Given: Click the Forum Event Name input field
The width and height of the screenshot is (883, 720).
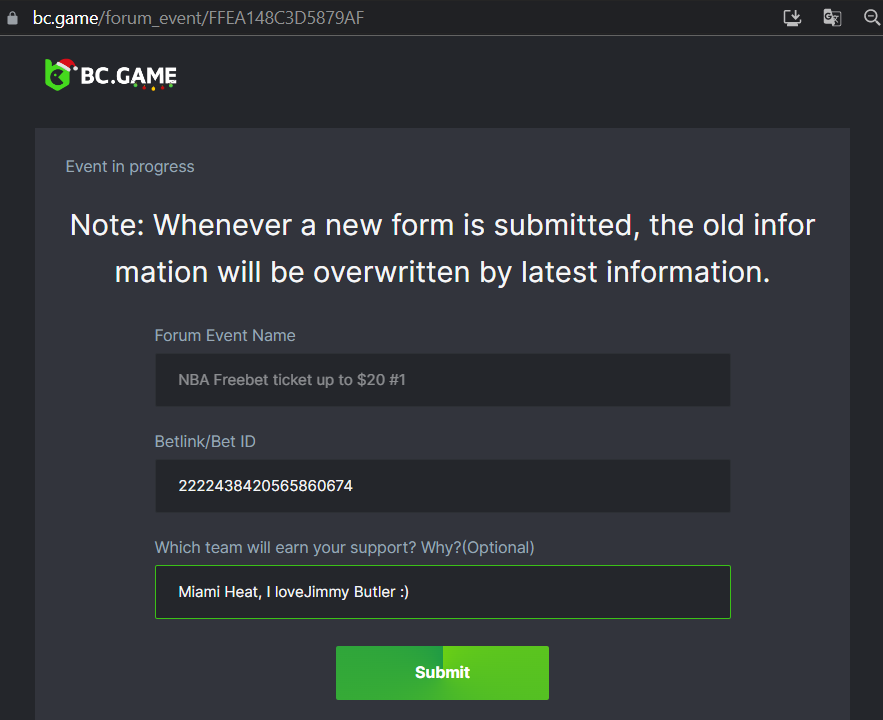Looking at the screenshot, I should coord(442,380).
